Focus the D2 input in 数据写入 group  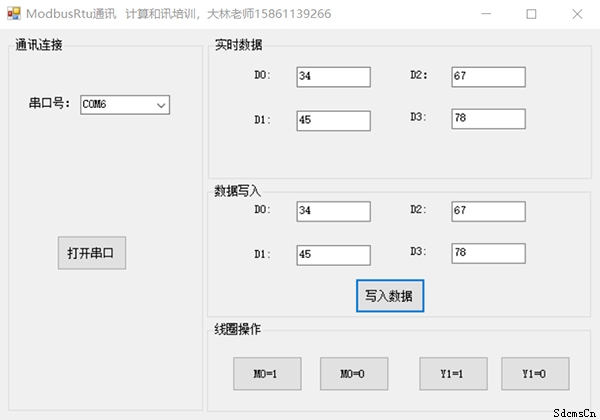(x=488, y=212)
